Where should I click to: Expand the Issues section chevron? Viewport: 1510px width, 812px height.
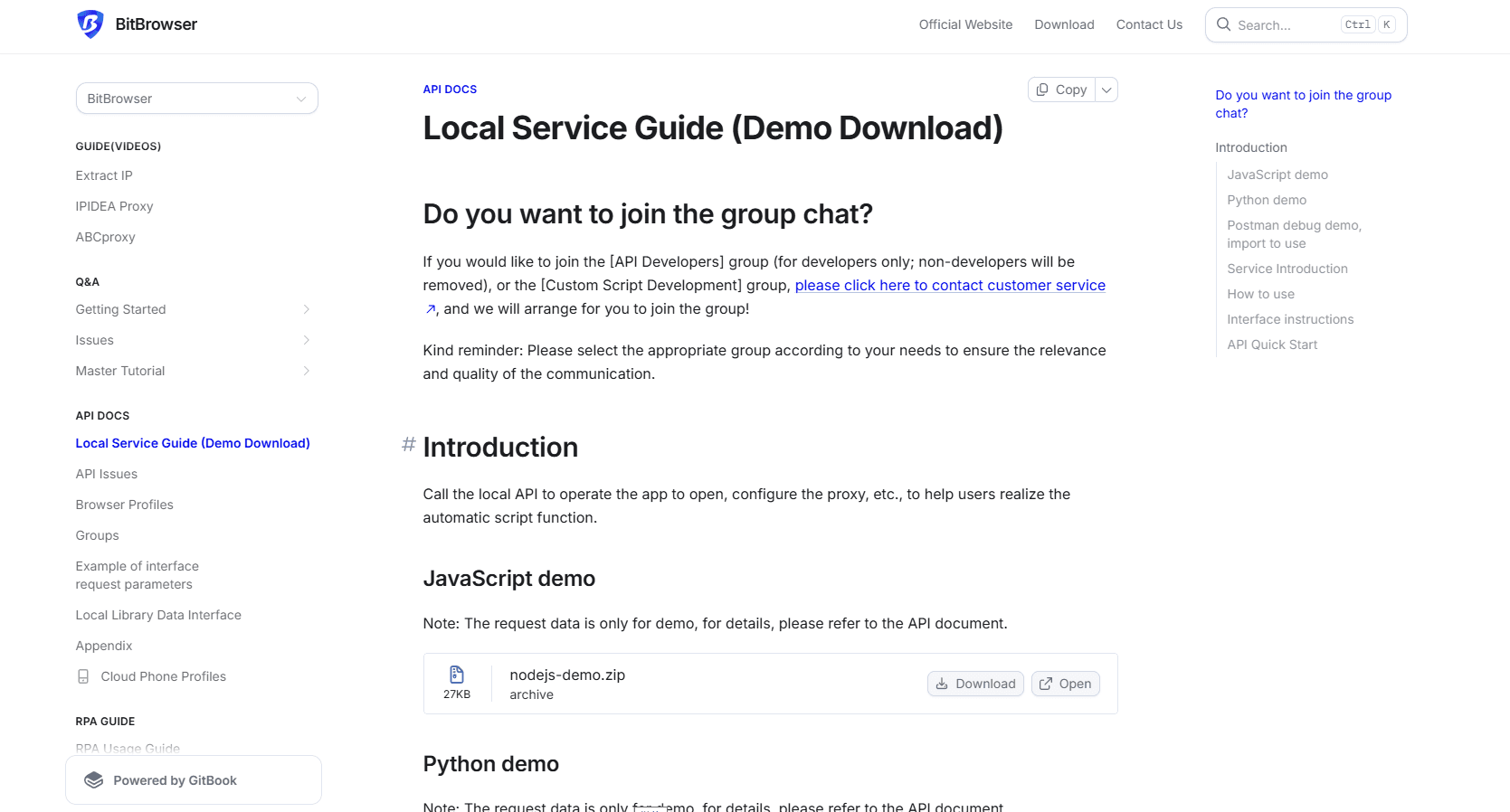[x=306, y=340]
